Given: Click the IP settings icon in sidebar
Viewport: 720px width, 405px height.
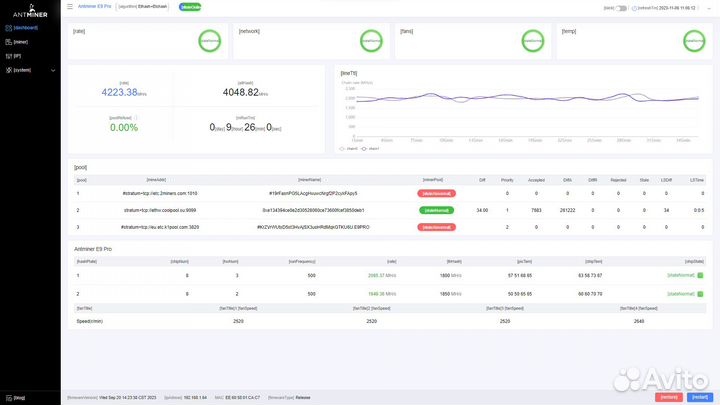Looking at the screenshot, I should (9, 56).
